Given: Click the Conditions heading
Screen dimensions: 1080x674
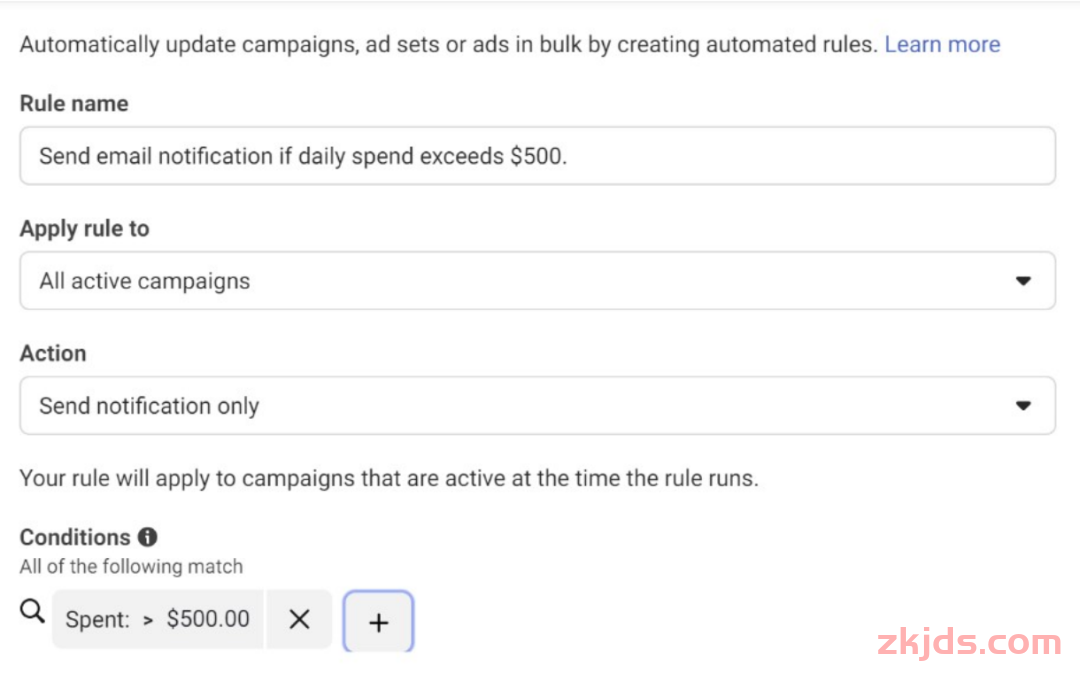Looking at the screenshot, I should click(x=75, y=537).
